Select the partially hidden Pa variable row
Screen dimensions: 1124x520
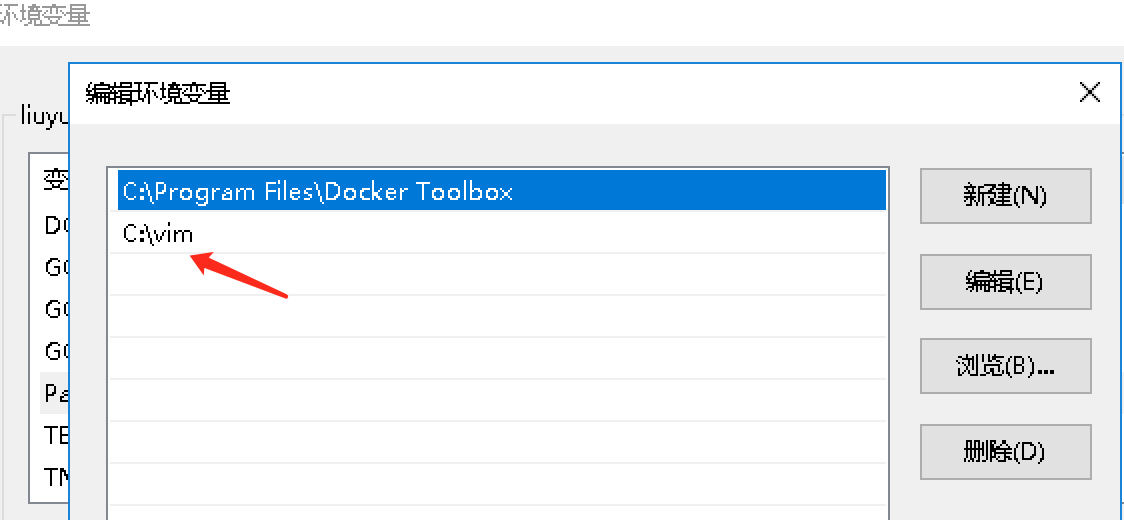point(56,393)
